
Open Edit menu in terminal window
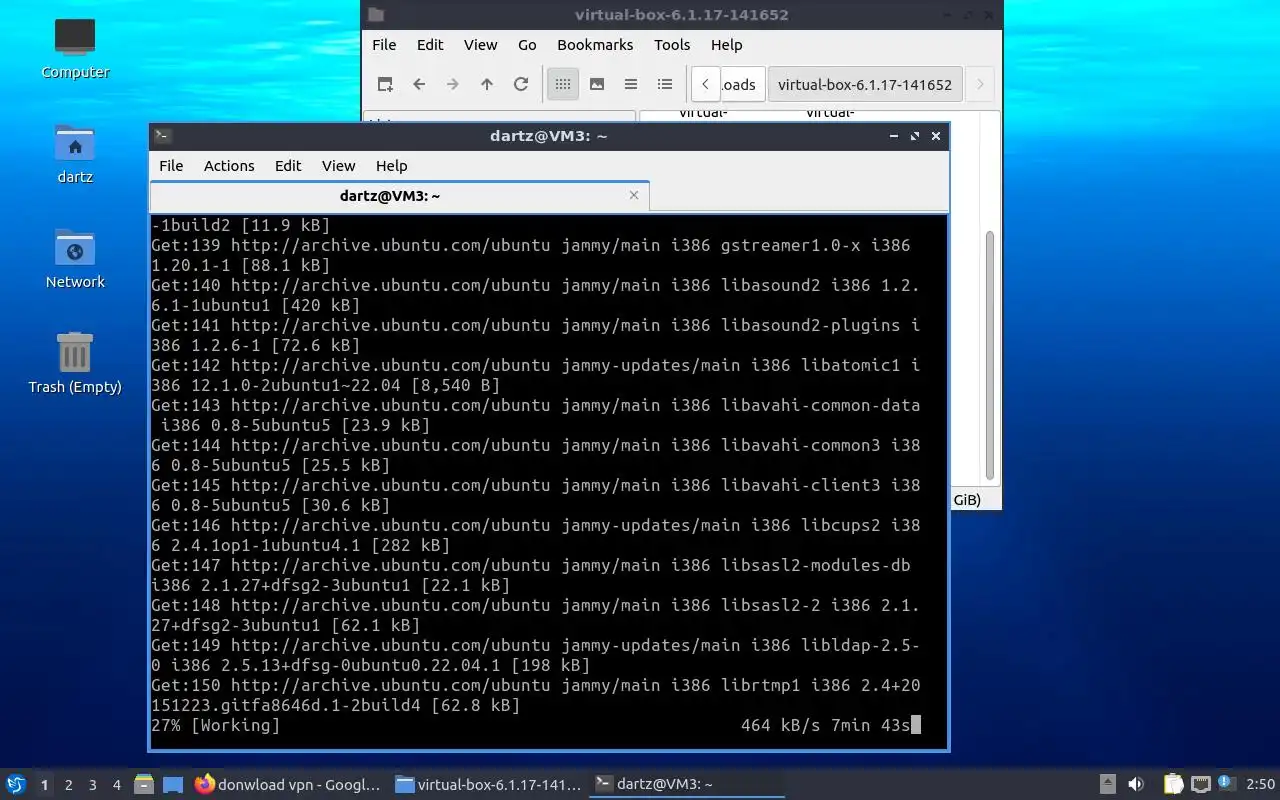click(x=288, y=165)
